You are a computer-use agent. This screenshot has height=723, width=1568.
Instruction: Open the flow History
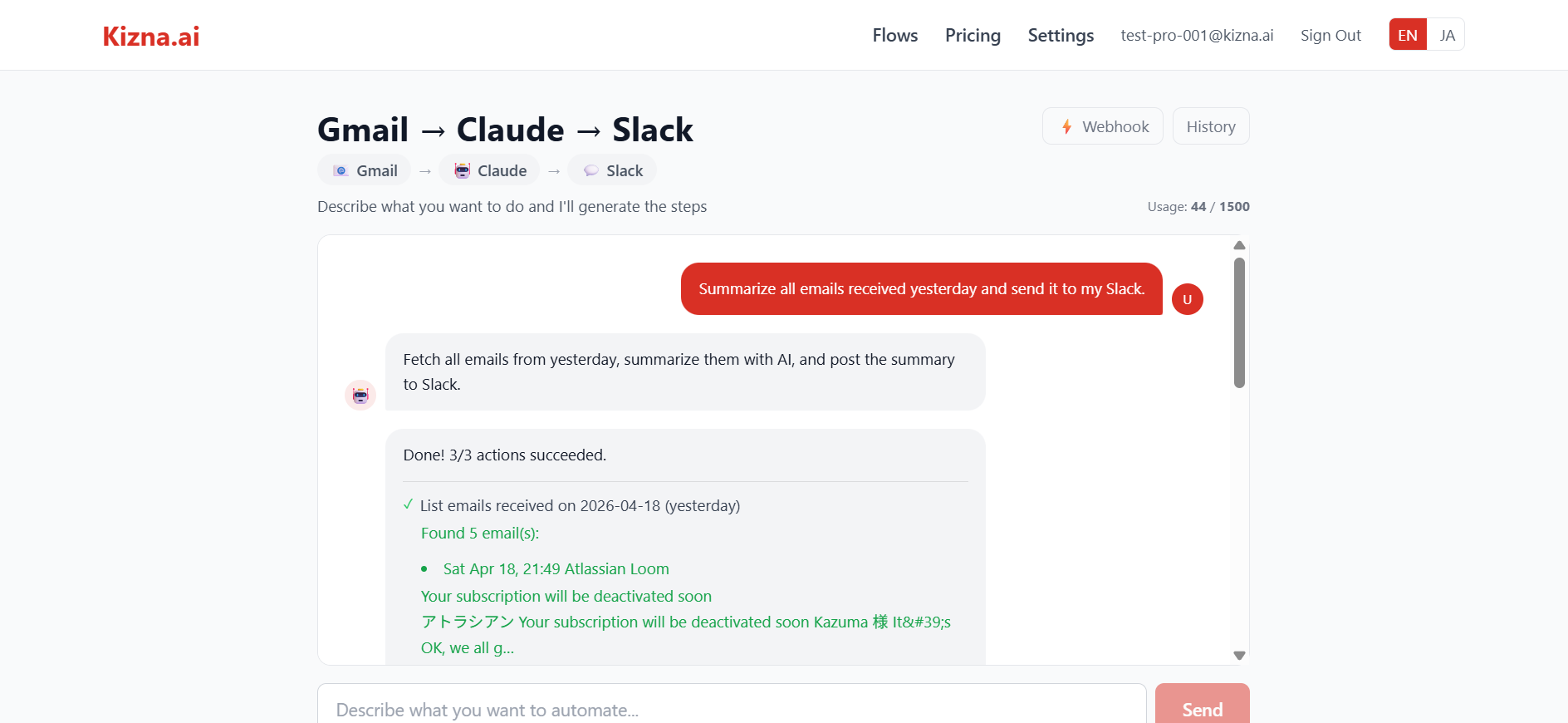1211,126
